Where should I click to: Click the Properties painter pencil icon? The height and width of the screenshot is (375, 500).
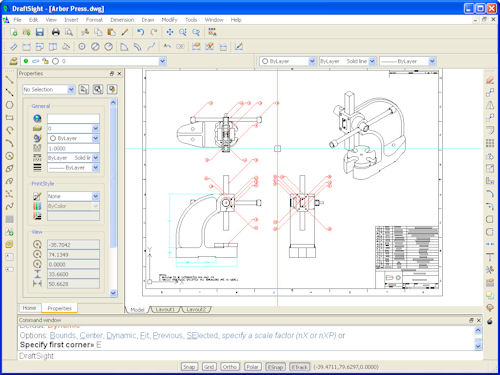(125, 32)
